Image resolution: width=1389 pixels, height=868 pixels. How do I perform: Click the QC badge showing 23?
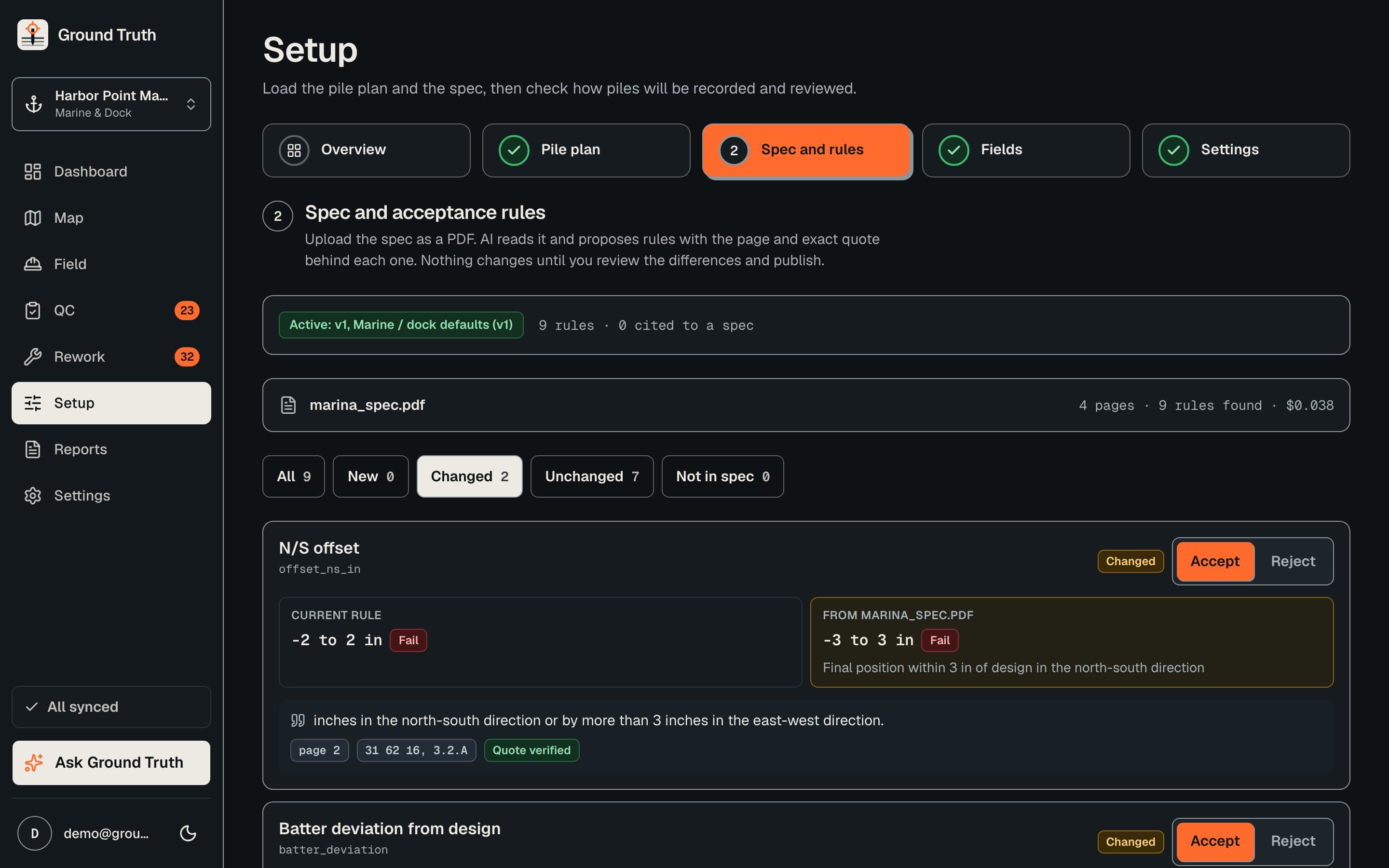187,311
